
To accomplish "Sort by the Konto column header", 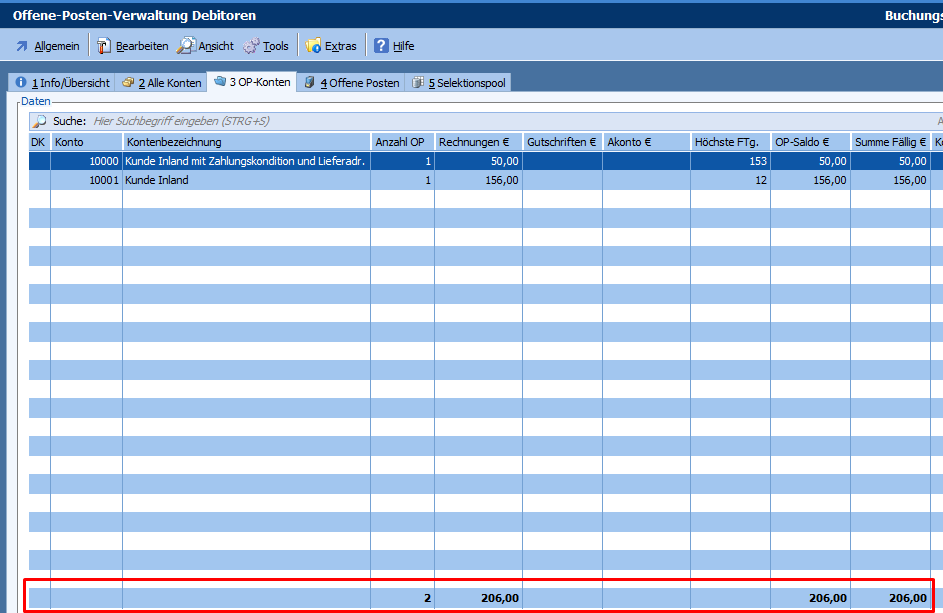I will 86,142.
